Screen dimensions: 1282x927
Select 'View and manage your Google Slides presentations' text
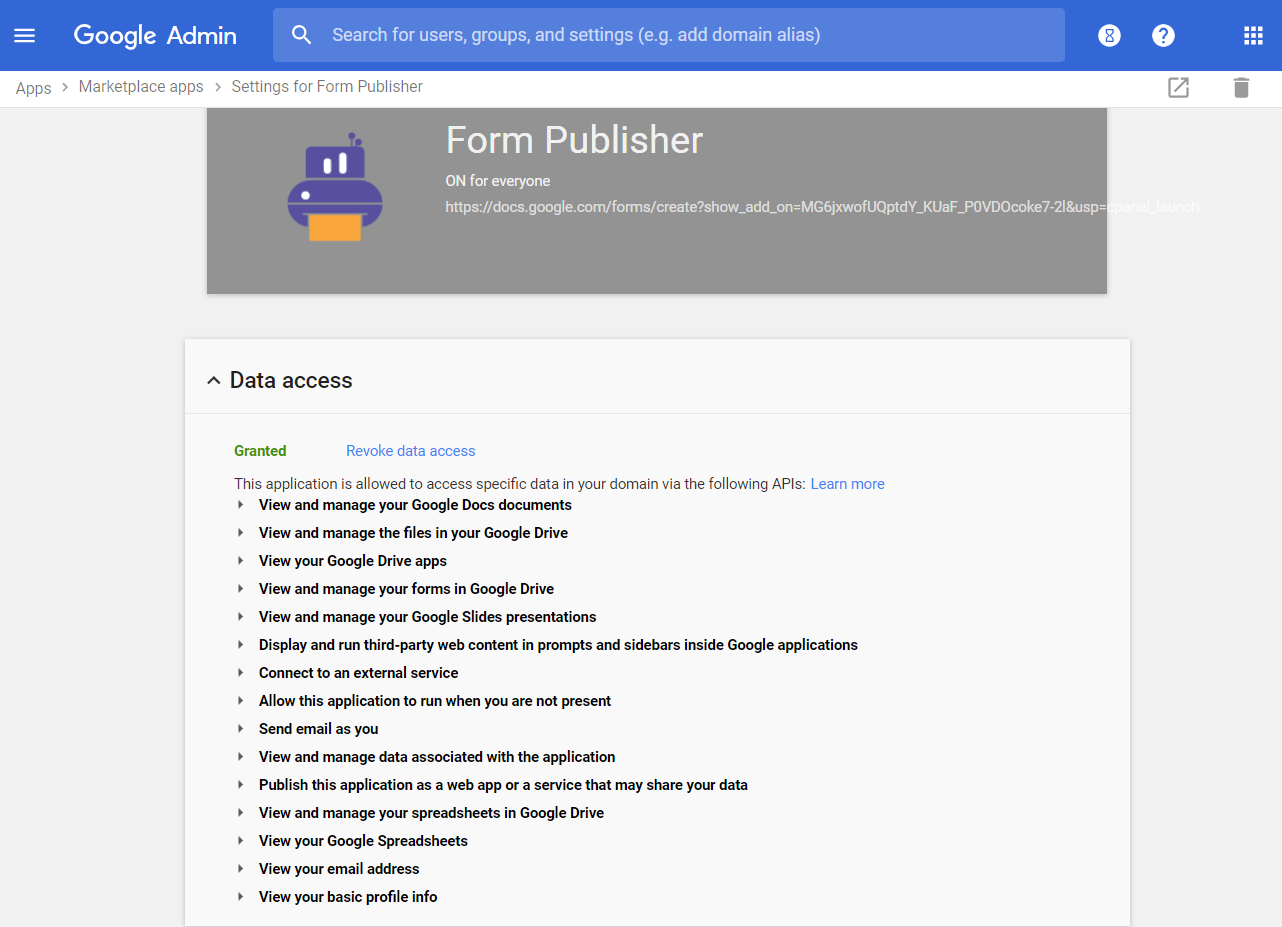427,617
